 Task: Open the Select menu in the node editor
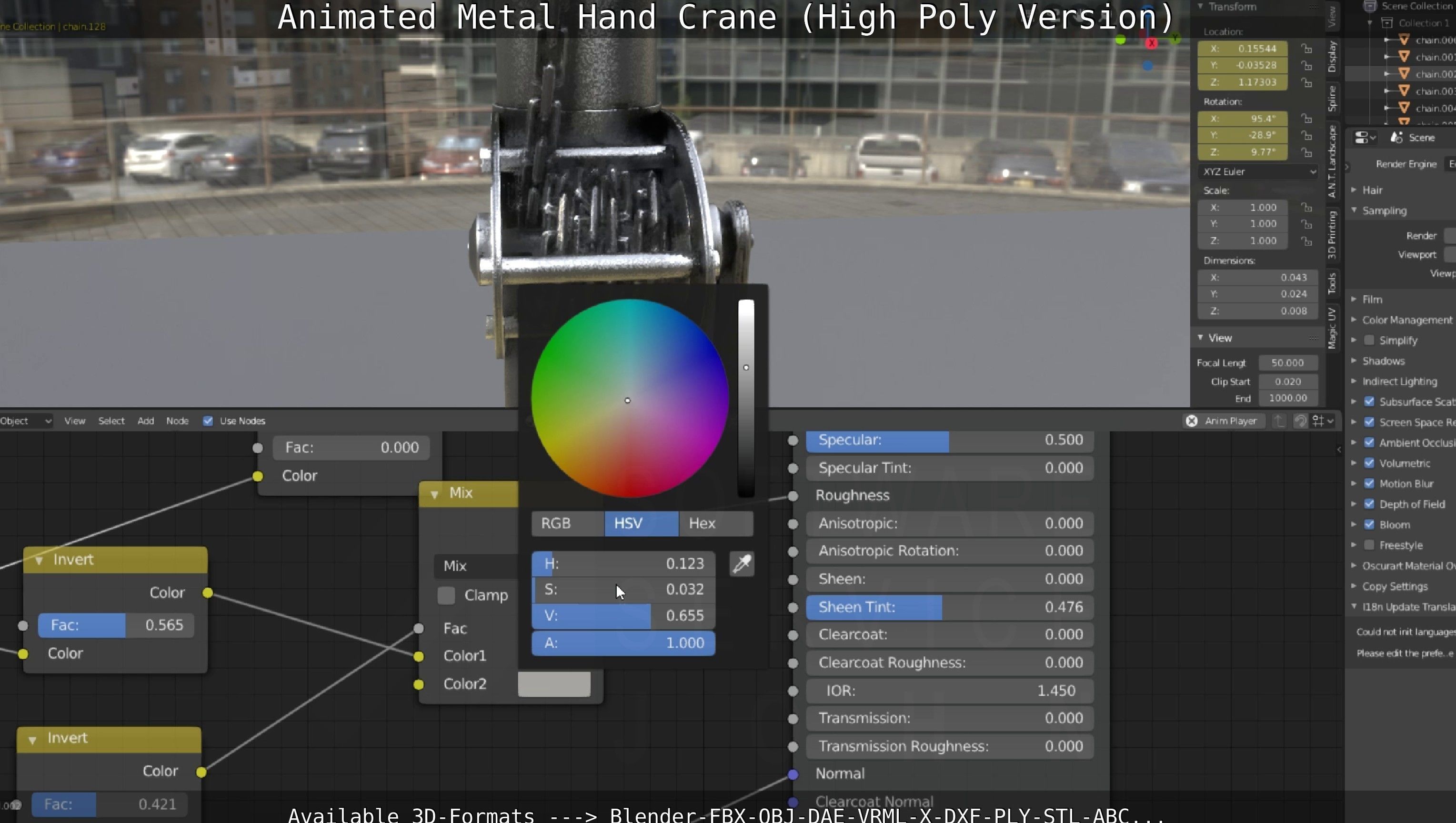(x=111, y=421)
